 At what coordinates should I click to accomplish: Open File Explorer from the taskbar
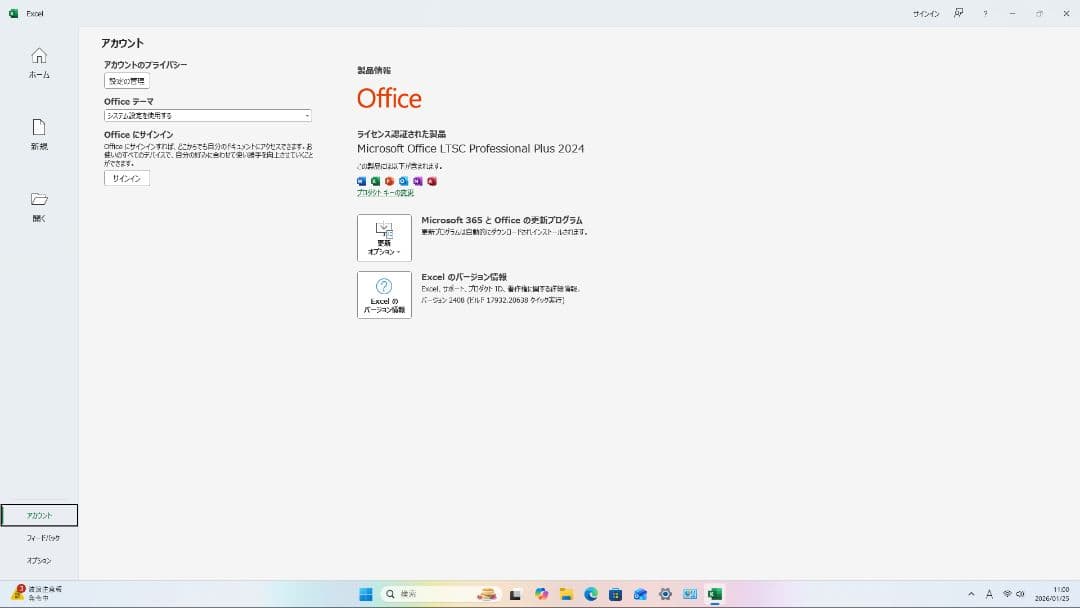click(566, 594)
